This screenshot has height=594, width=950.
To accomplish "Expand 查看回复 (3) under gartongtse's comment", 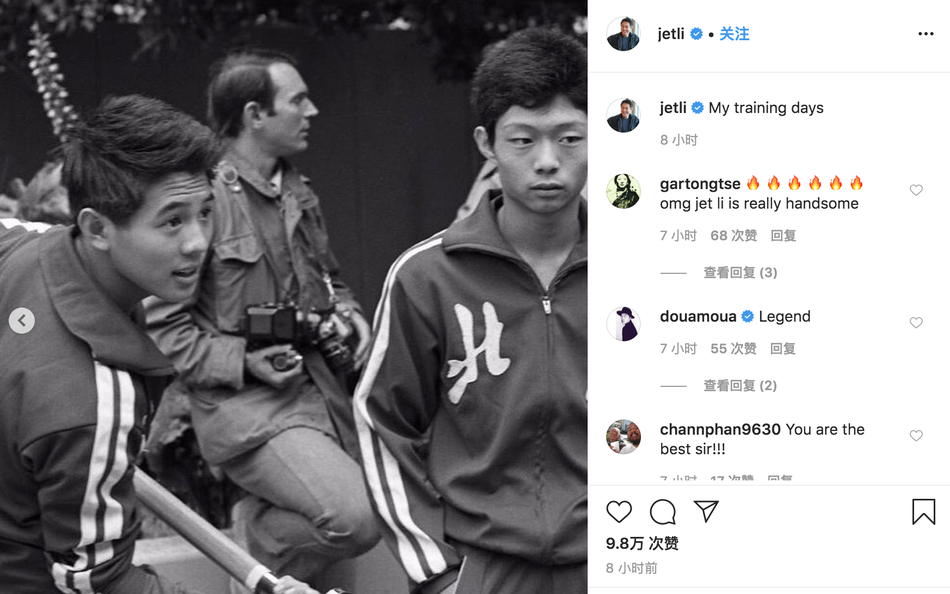I will tap(740, 273).
